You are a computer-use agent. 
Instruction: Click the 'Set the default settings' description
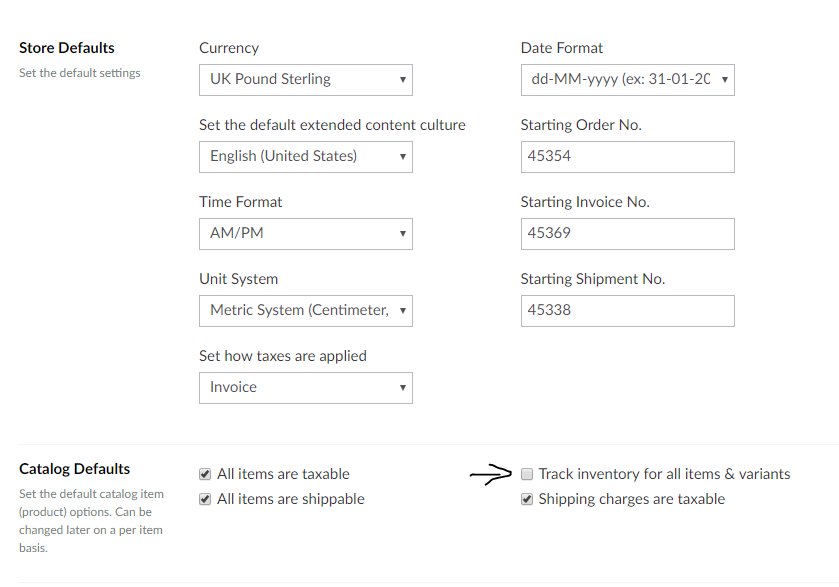(x=80, y=73)
